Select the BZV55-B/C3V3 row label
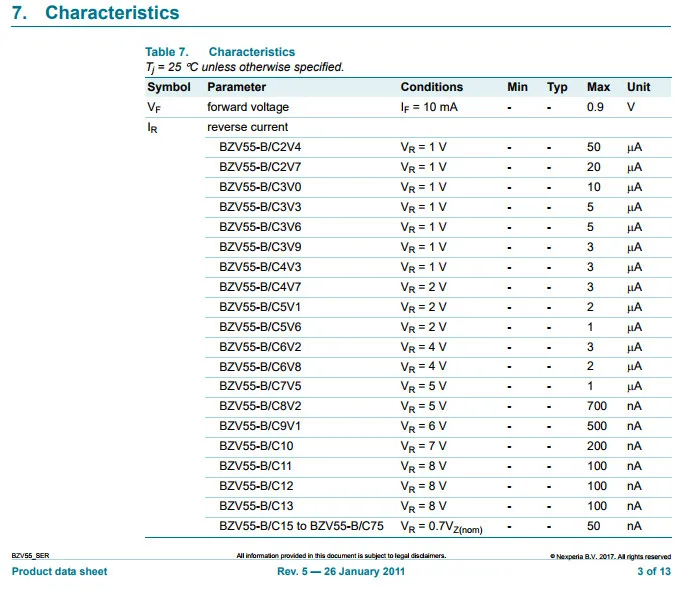 260,207
